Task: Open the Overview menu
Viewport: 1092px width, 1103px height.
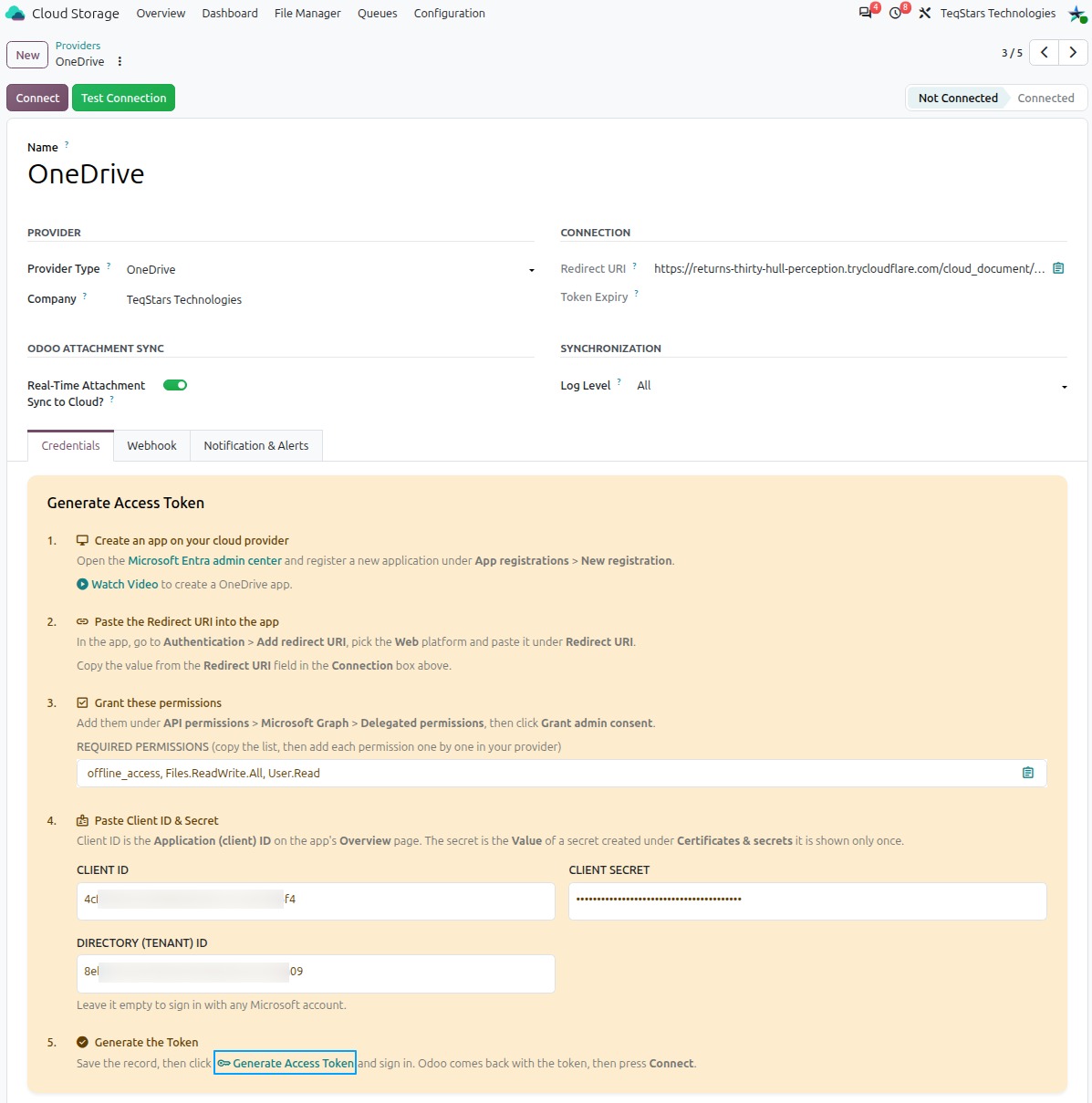Action: pyautogui.click(x=161, y=14)
